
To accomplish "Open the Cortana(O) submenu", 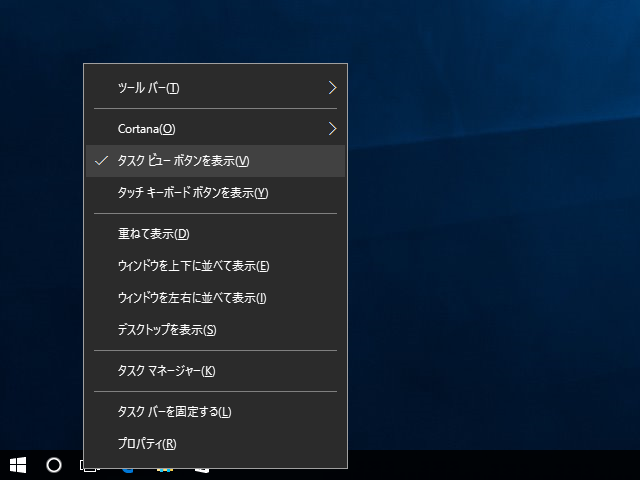I will tap(216, 129).
